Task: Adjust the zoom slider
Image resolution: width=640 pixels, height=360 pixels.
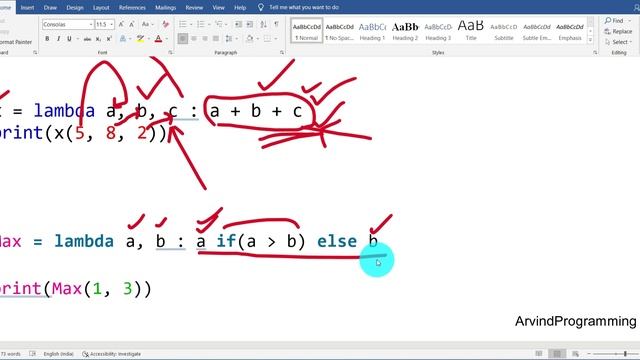Action: [x=625, y=354]
